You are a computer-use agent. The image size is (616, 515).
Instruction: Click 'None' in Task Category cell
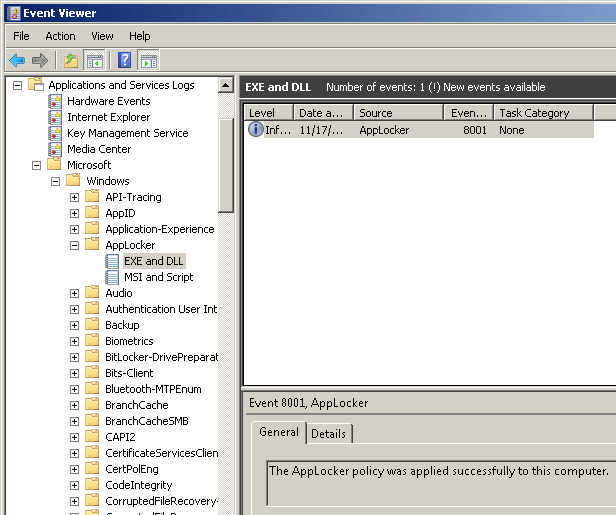(512, 130)
